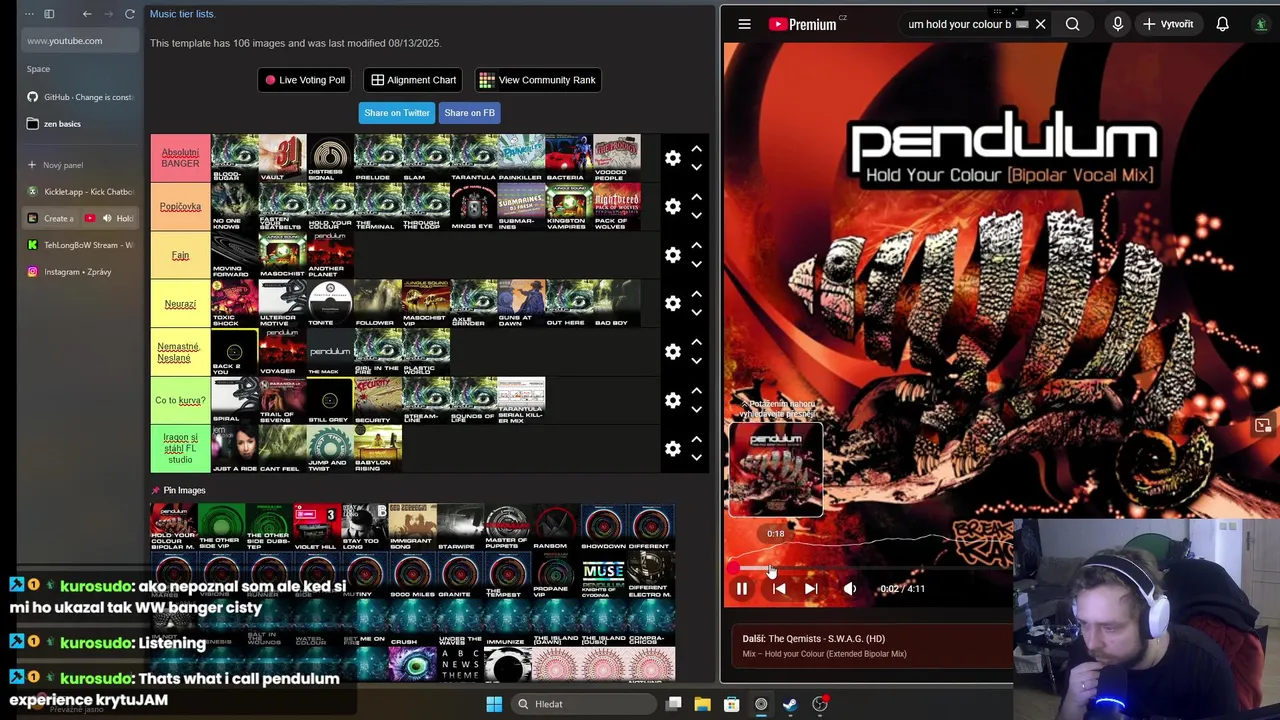This screenshot has width=1280, height=720.
Task: Open the Vytvořit create menu
Action: (x=1168, y=24)
